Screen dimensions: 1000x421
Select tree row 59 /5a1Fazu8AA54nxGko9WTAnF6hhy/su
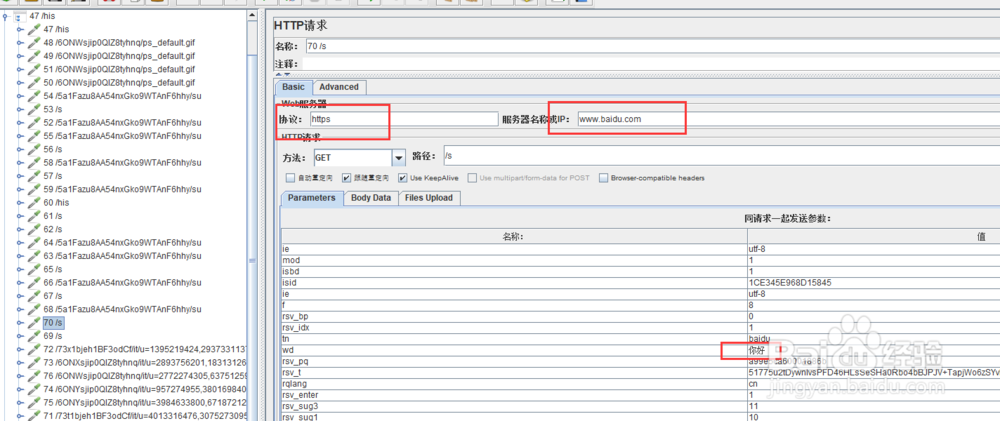click(x=122, y=189)
